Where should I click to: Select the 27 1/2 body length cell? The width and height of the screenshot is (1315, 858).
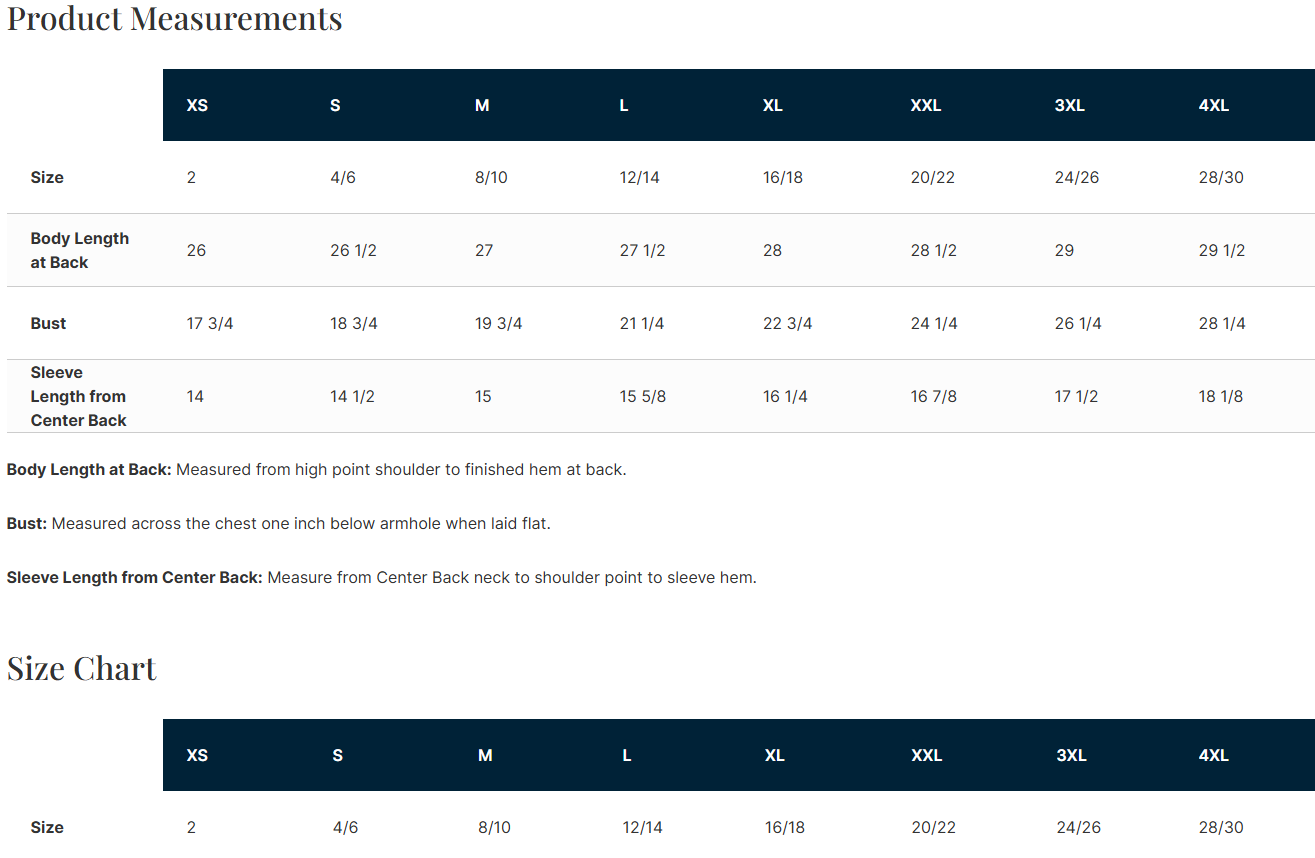point(643,250)
